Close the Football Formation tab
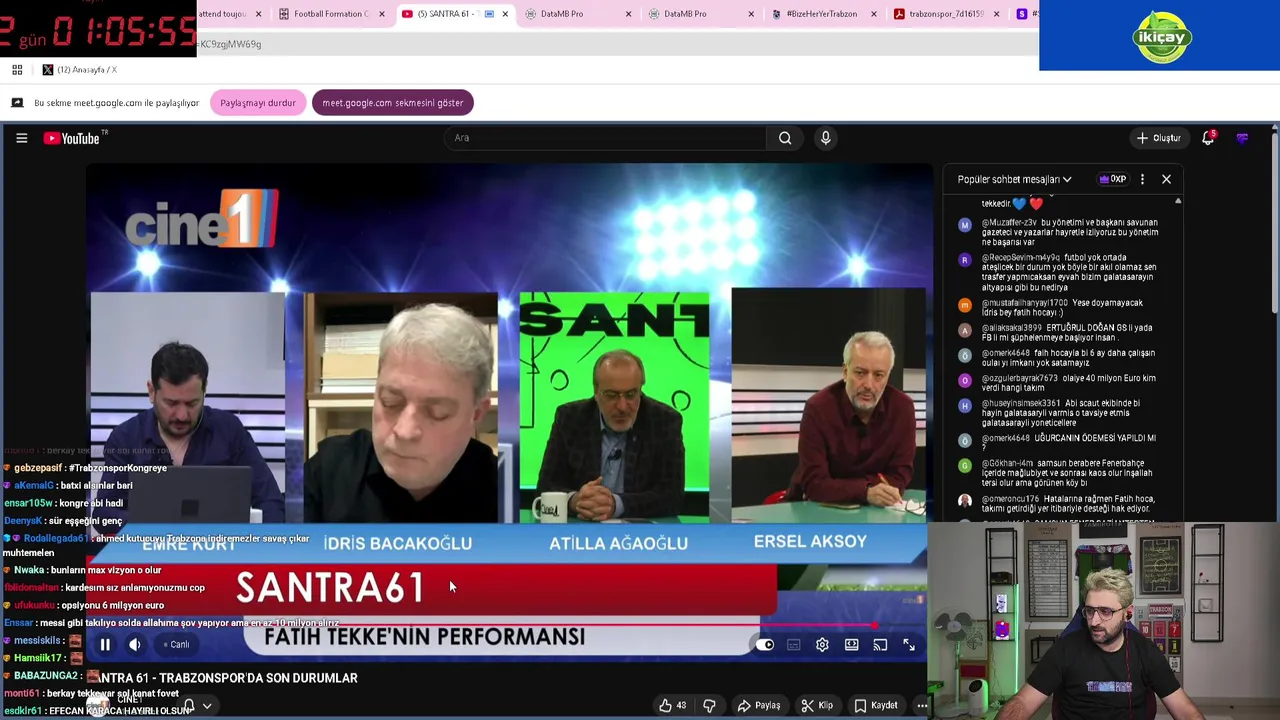Image resolution: width=1280 pixels, height=720 pixels. pyautogui.click(x=382, y=14)
